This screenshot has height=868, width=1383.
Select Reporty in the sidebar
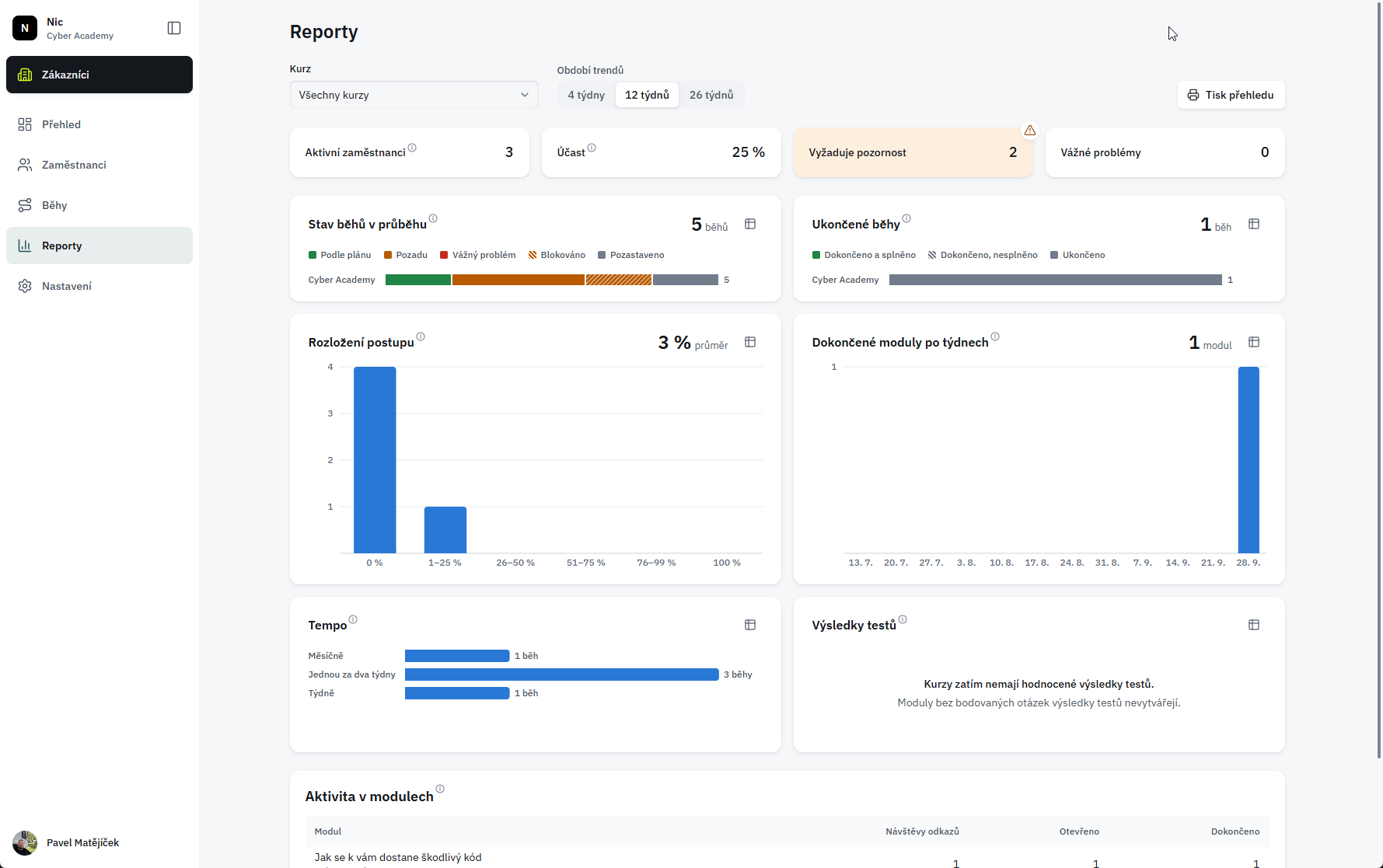(100, 246)
